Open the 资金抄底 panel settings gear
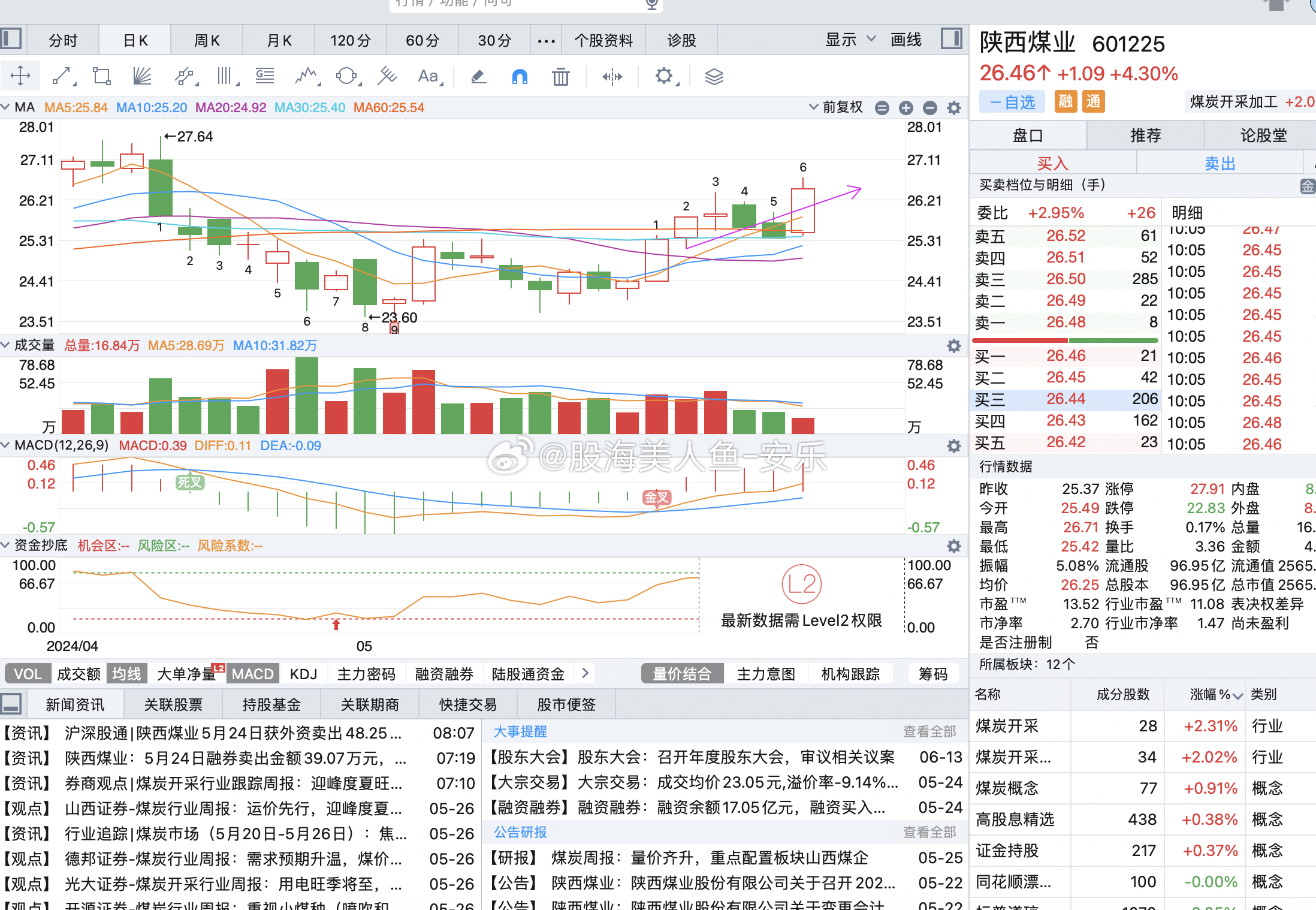Image resolution: width=1316 pixels, height=910 pixels. [953, 546]
